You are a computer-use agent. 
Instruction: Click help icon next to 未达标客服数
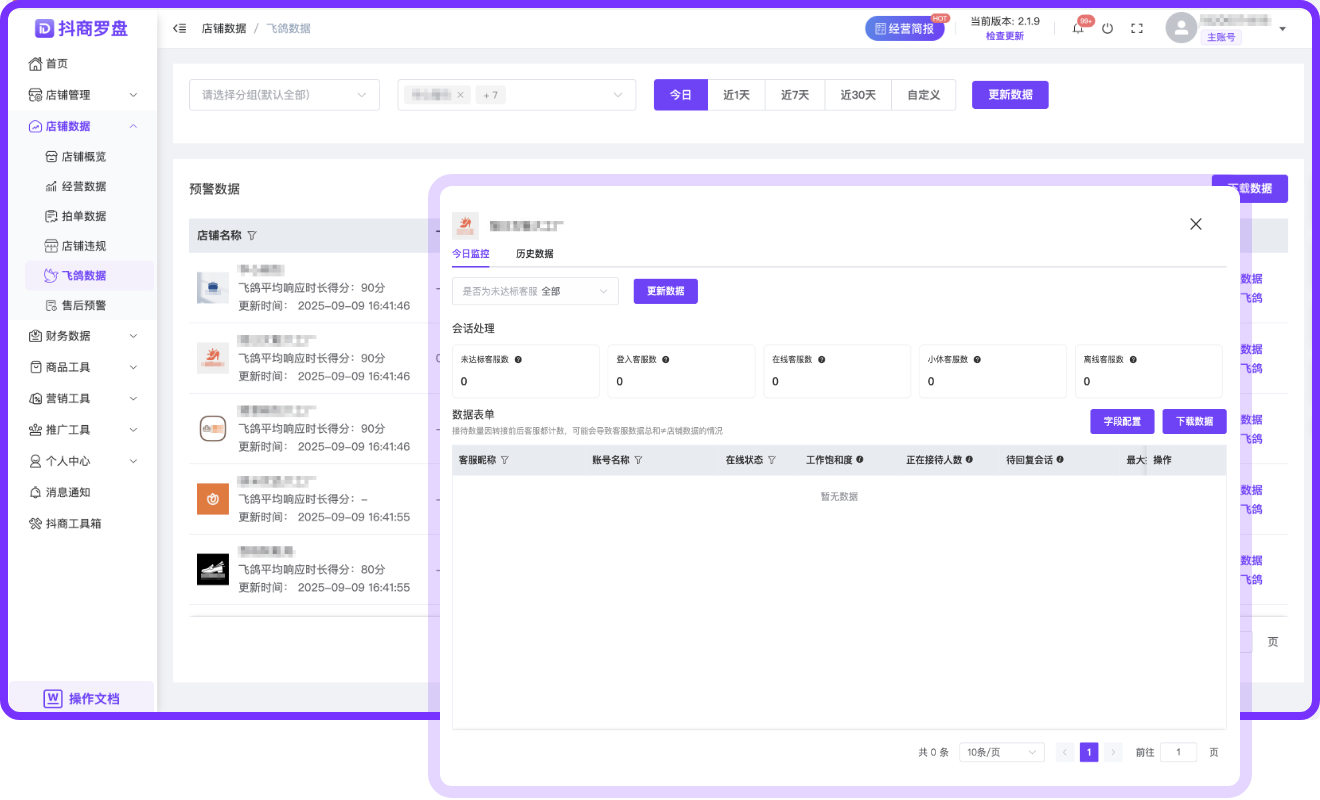coord(518,359)
